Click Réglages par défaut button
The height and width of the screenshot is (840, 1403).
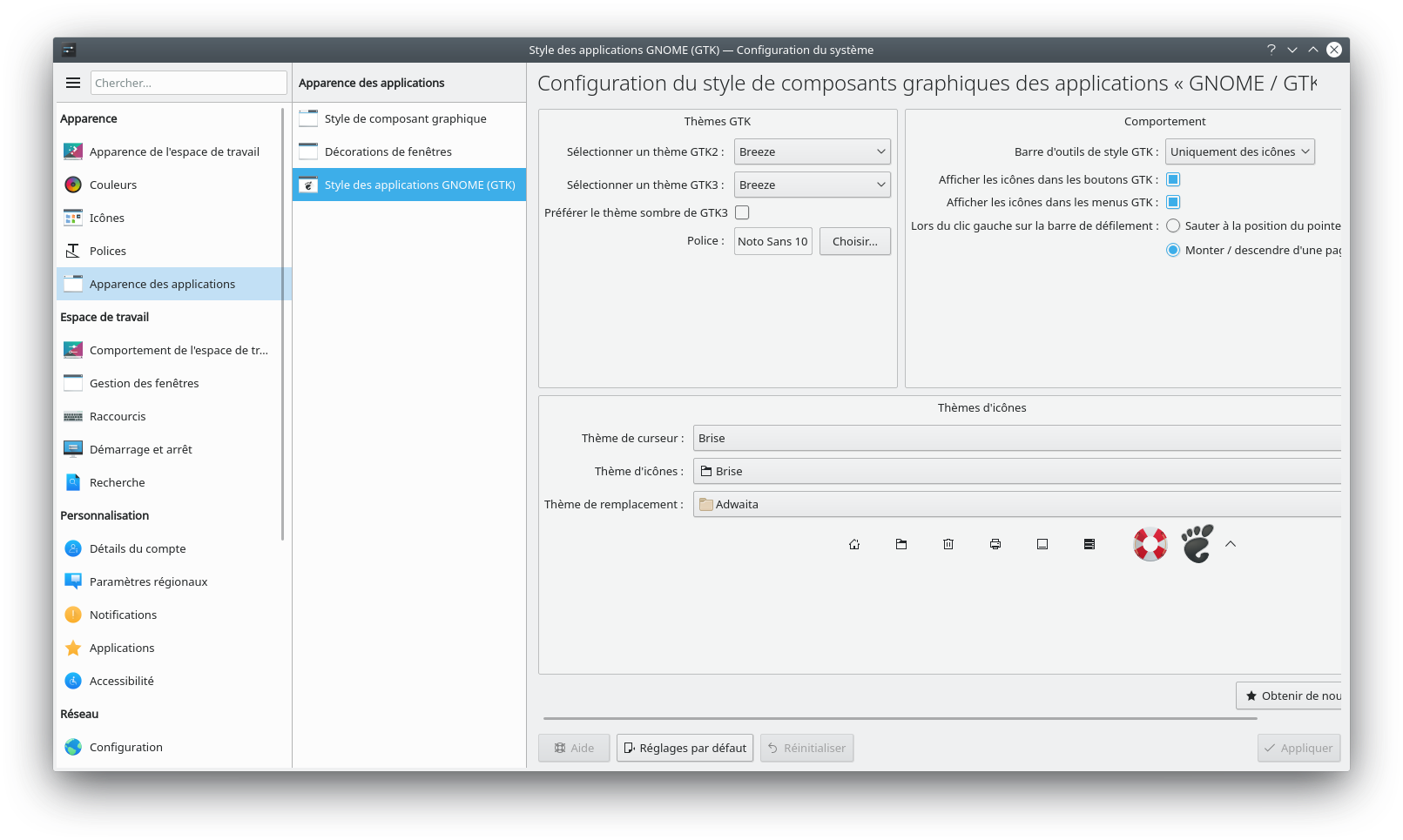(x=685, y=748)
